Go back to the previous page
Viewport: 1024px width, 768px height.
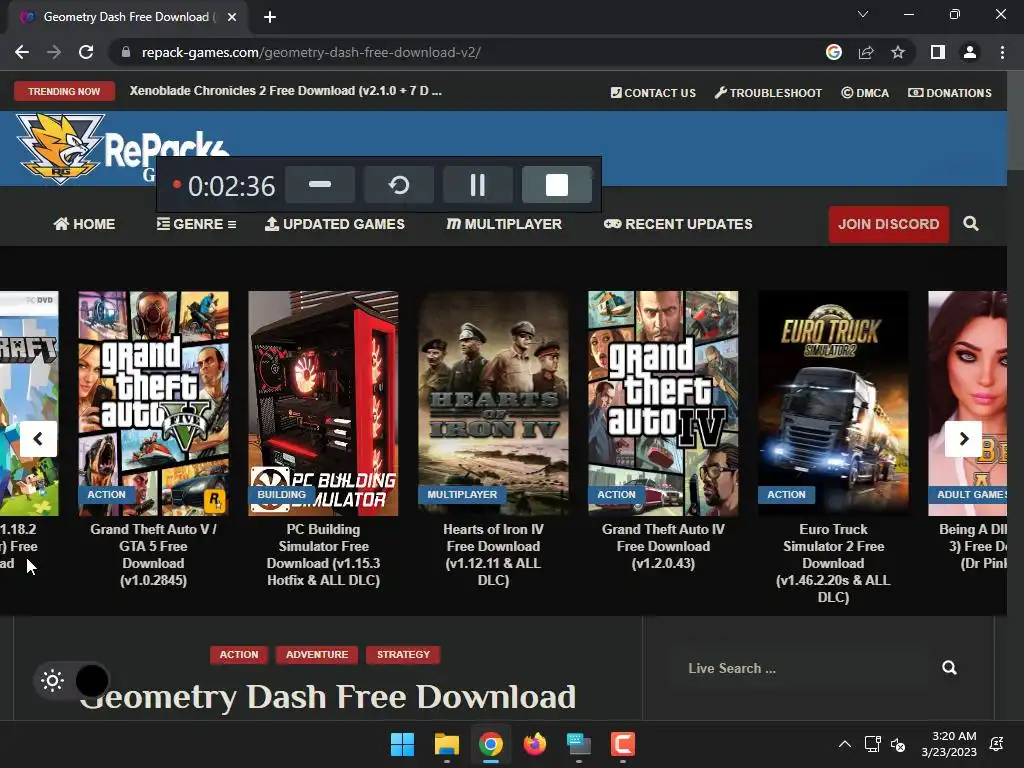point(22,52)
